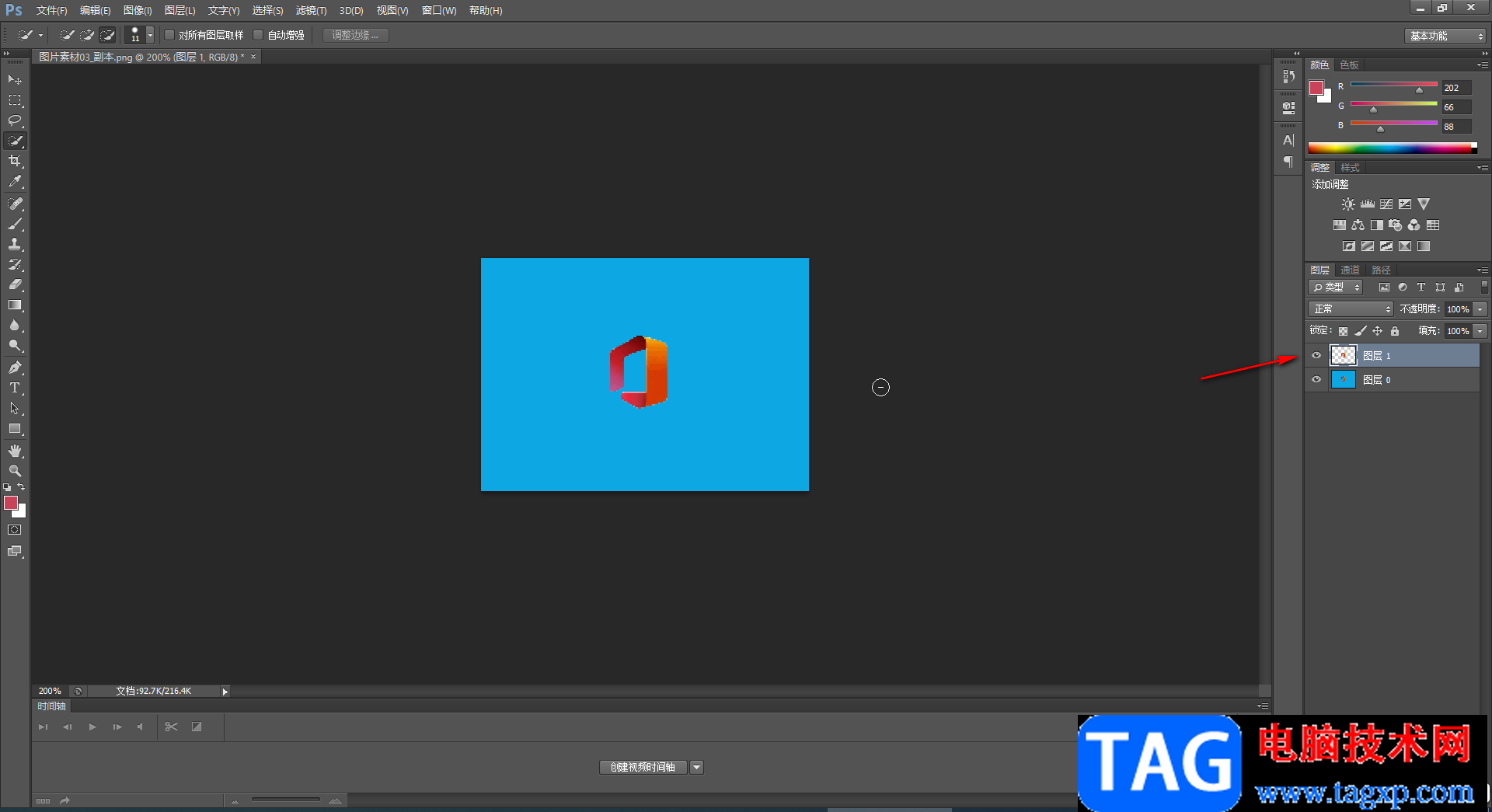Toggle lock position for layer

pos(1378,331)
